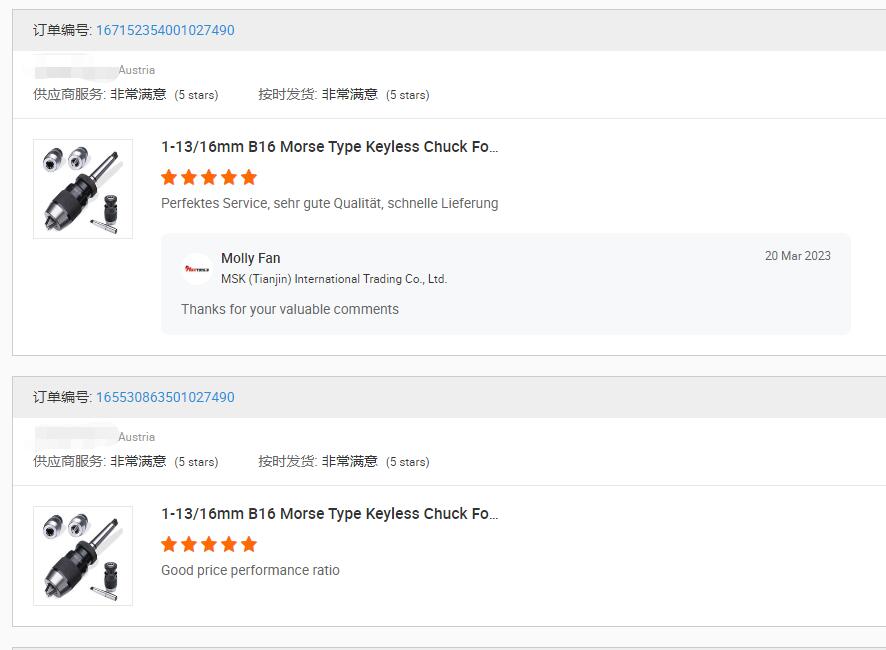
Task: Click the 'Good price performance ratio' review text
Action: (250, 570)
